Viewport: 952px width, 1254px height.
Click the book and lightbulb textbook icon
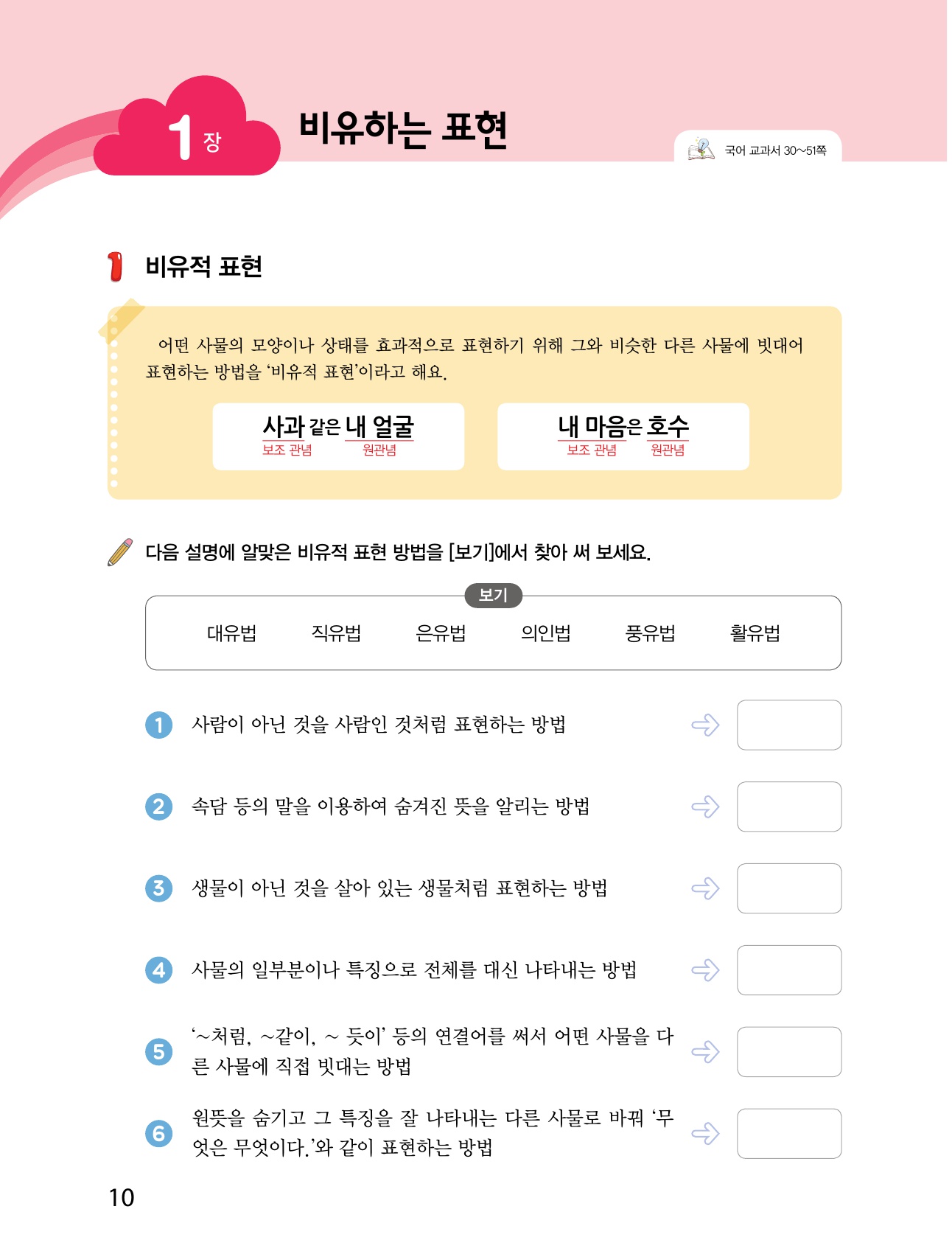[701, 149]
